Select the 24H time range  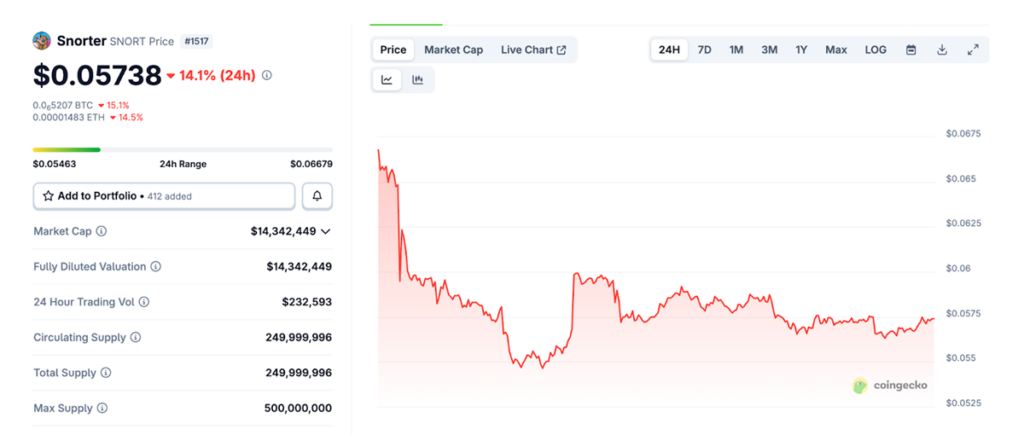click(x=669, y=50)
